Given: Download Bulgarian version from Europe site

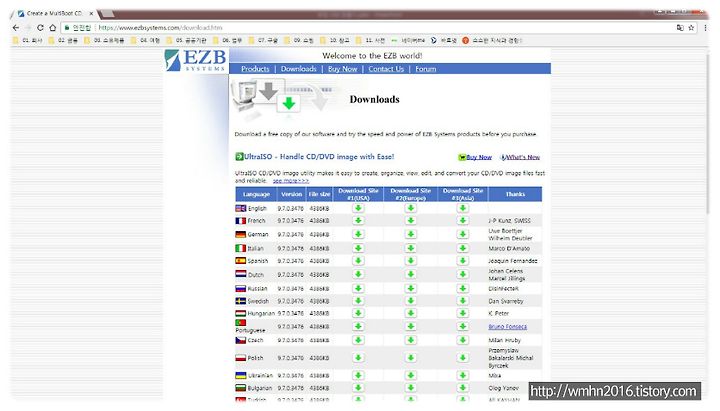Looking at the screenshot, I should tap(411, 388).
